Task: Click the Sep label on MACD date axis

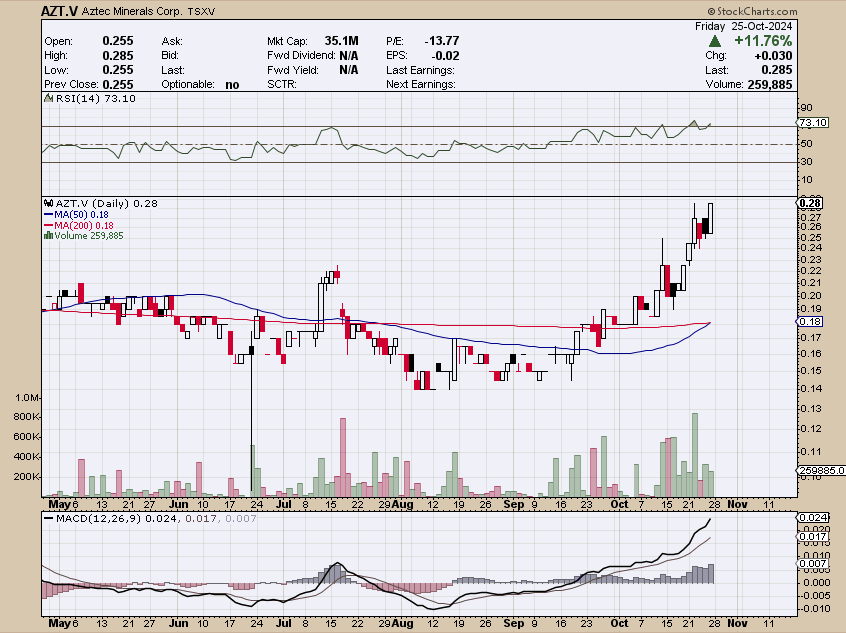Action: coord(514,623)
